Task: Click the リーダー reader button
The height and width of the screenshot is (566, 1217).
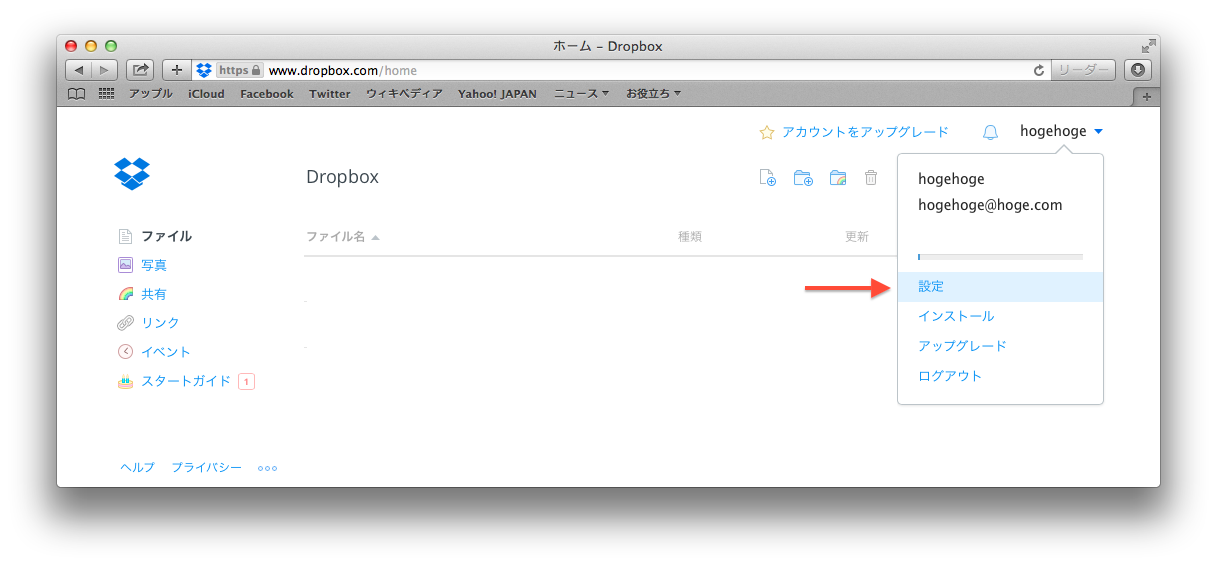Action: point(1083,70)
